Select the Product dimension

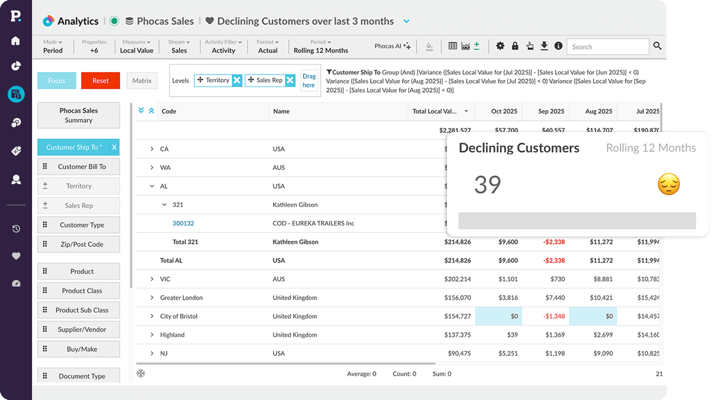click(x=82, y=271)
